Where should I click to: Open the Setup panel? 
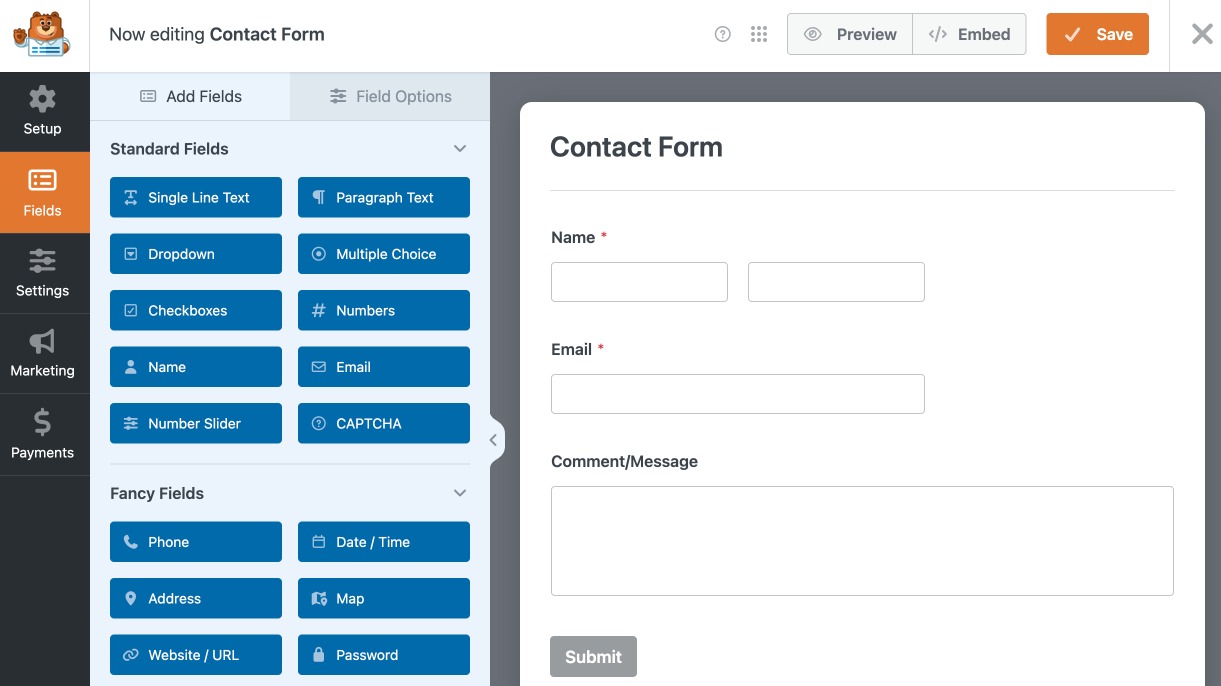(x=42, y=111)
